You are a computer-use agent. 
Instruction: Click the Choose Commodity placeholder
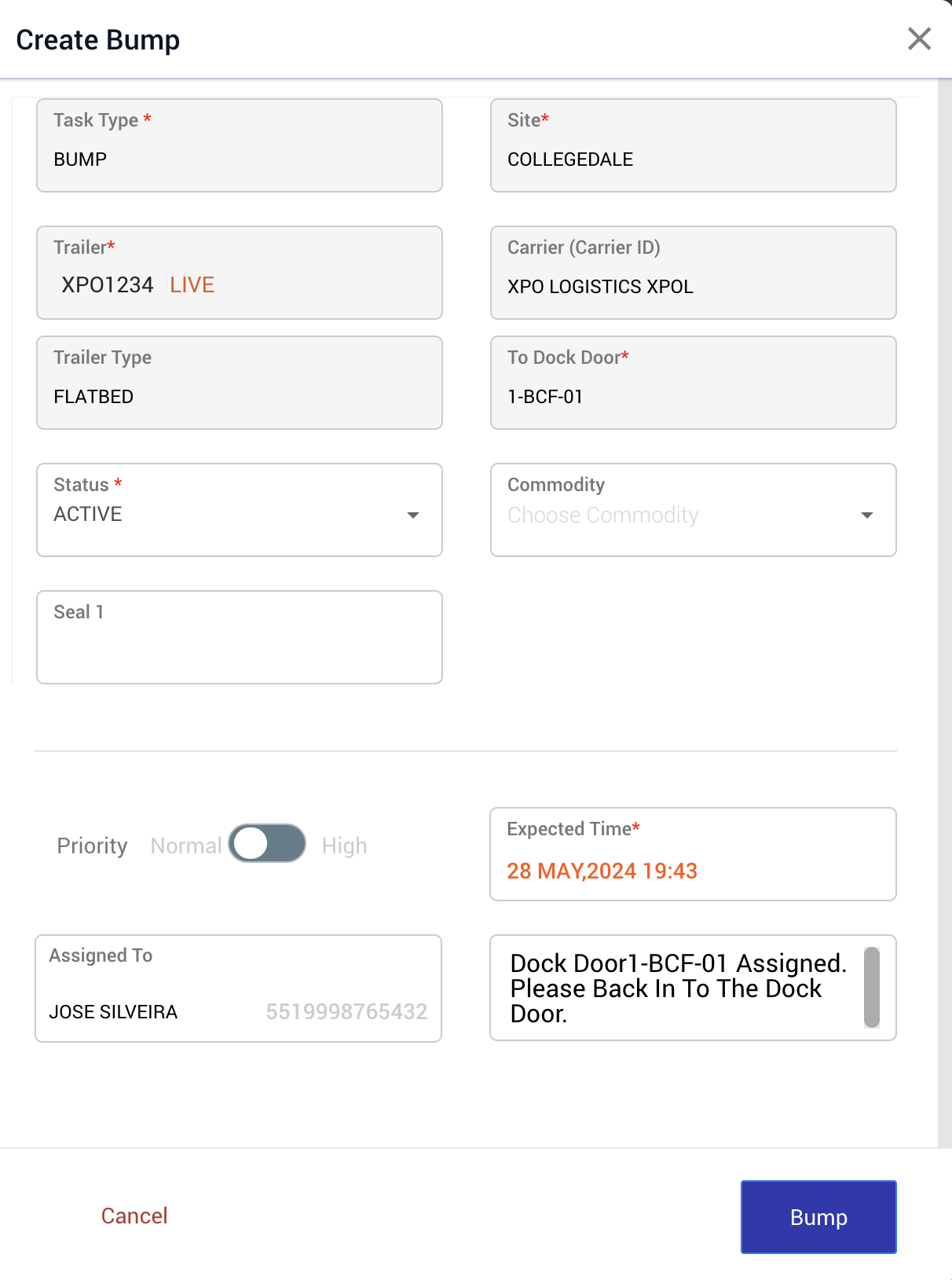click(603, 515)
